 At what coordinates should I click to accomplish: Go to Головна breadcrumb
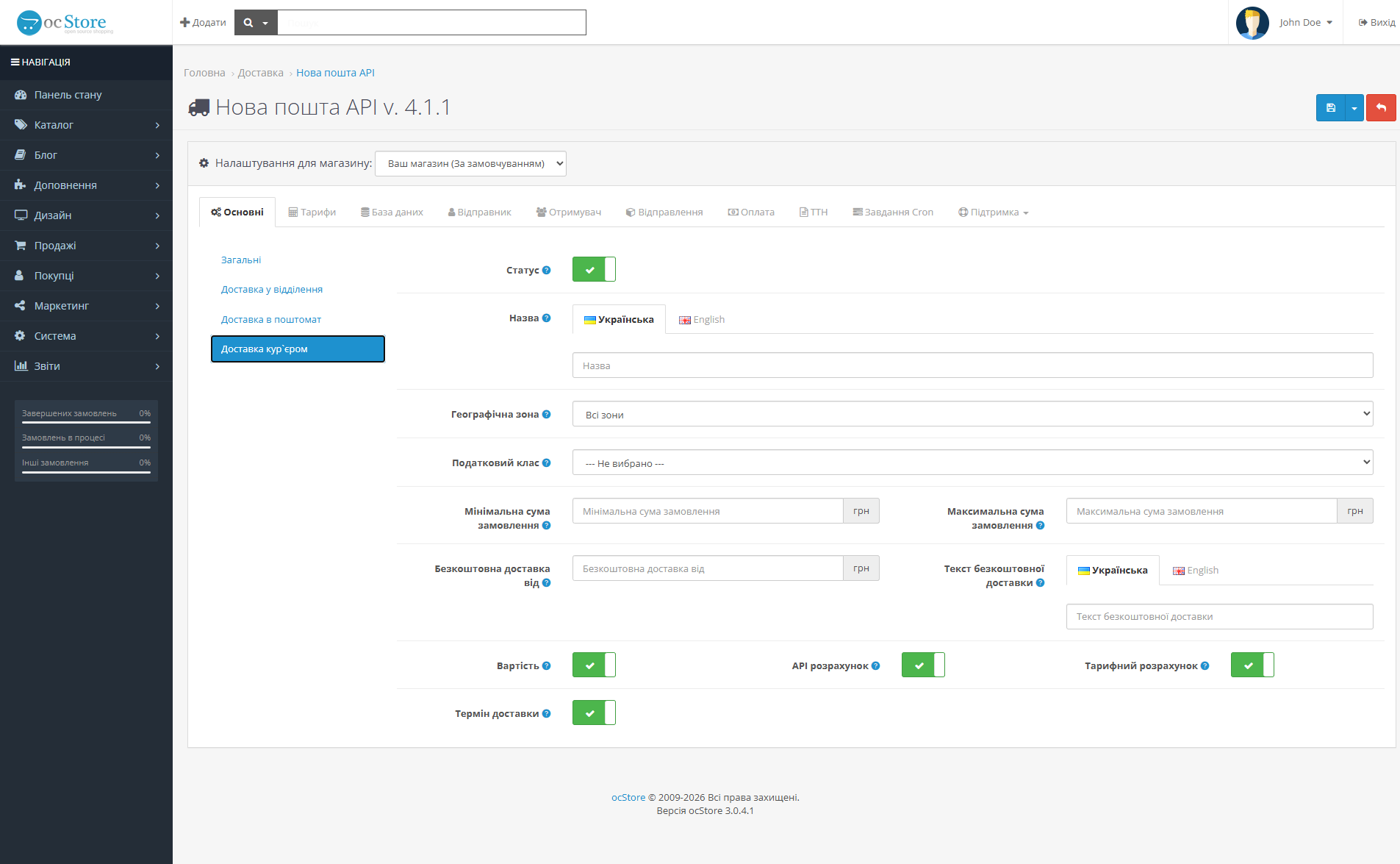(204, 73)
